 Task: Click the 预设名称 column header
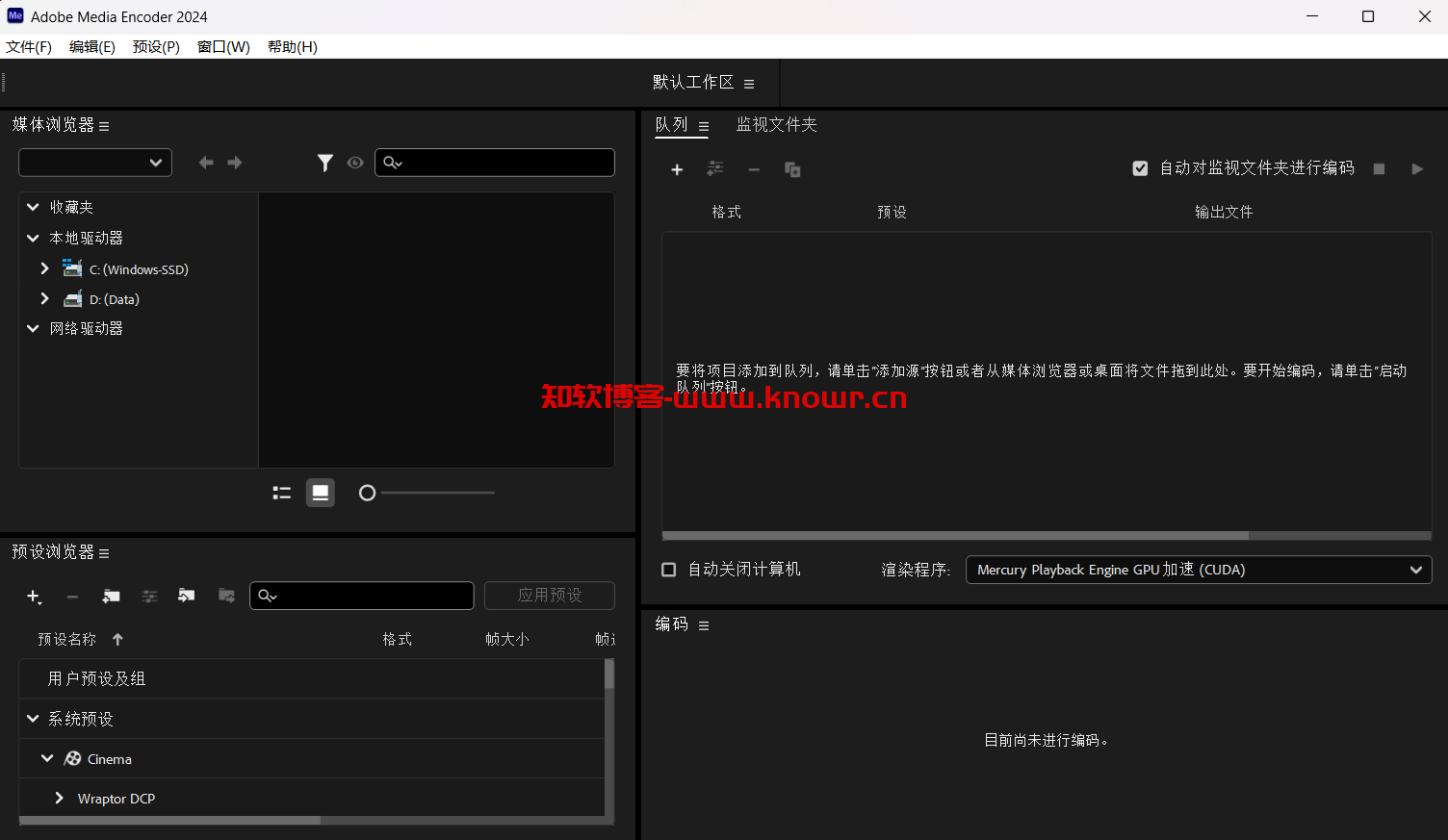click(66, 639)
